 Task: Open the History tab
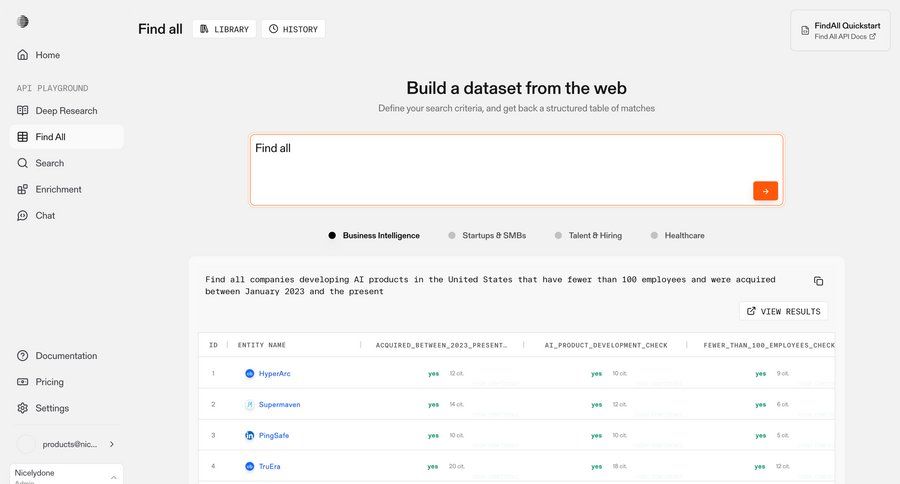tap(293, 29)
